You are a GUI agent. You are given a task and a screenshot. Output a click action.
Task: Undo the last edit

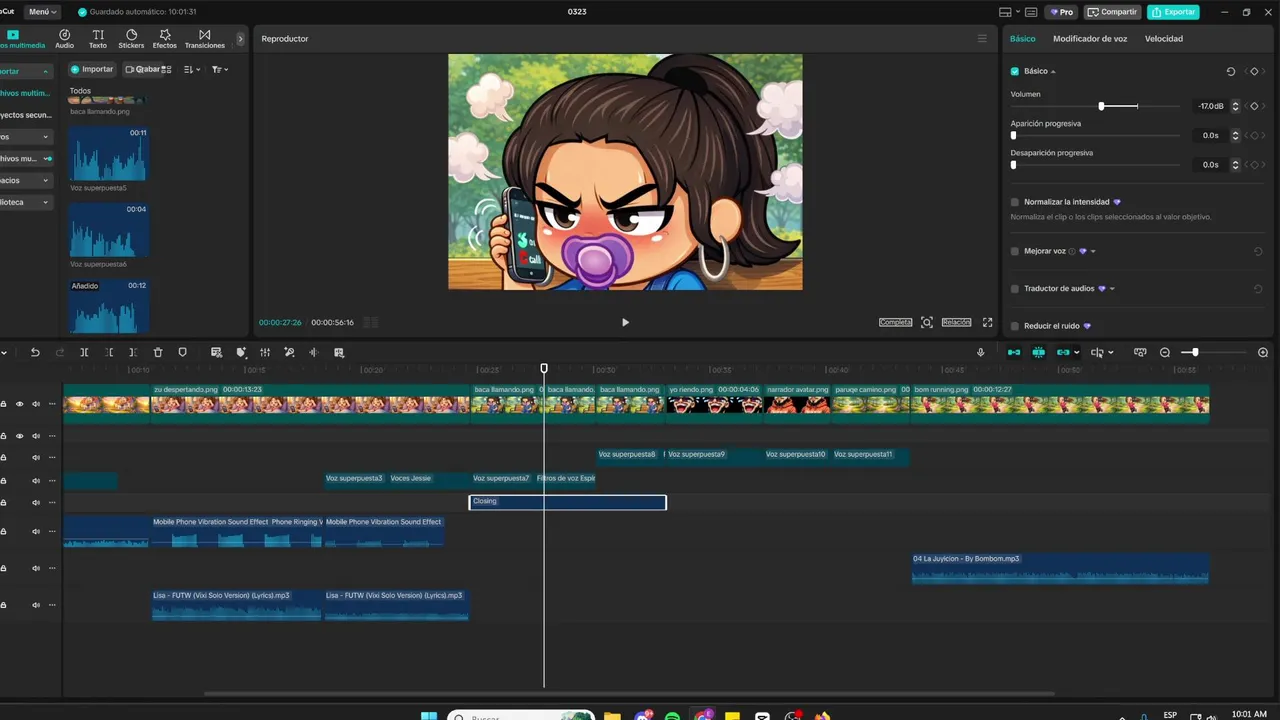pos(35,352)
